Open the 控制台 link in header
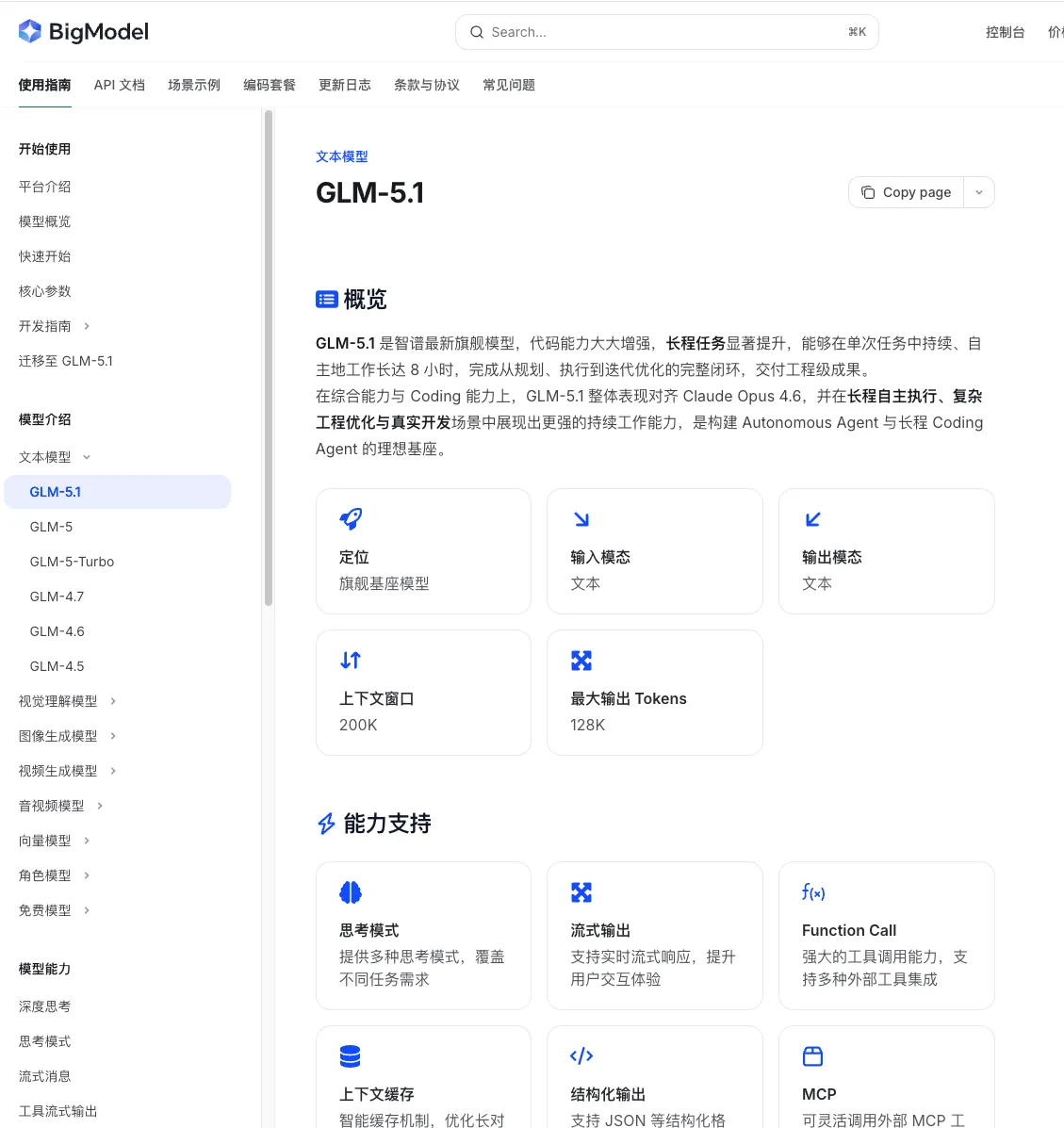Screen dimensions: 1064x1128 click(x=1005, y=32)
